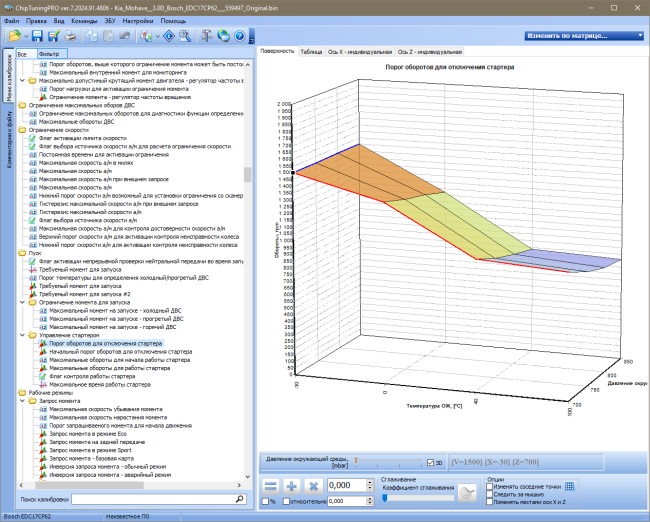
Task: Print using the printer toolbar icon
Action: [70, 36]
